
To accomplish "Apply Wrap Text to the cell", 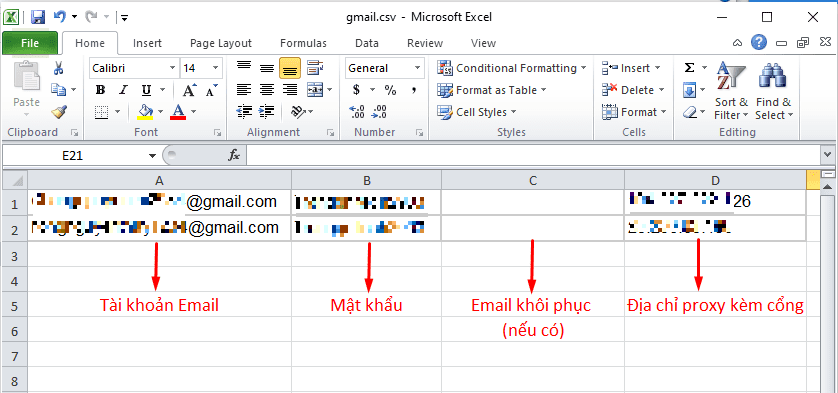I will click(x=315, y=68).
